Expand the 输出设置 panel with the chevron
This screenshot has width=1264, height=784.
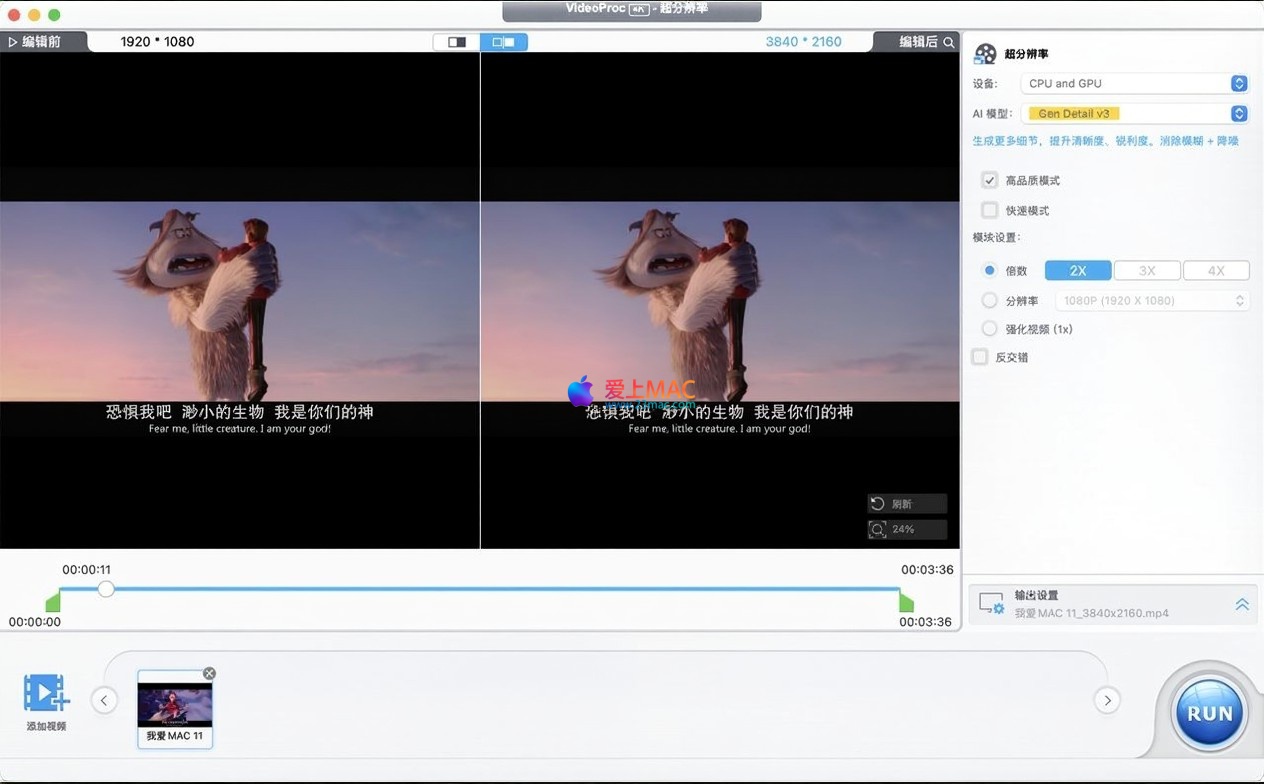click(1241, 604)
